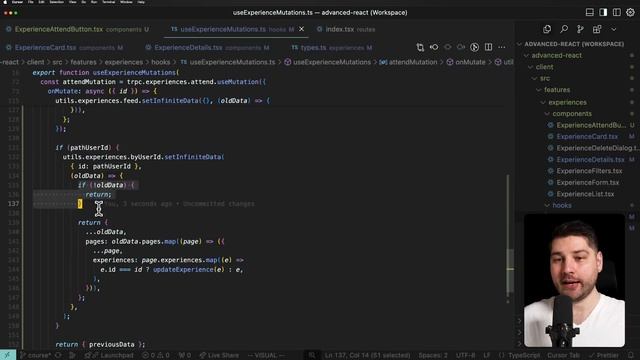Open errors and warnings count in status bar
This screenshot has height=360, width=640.
[156, 355]
